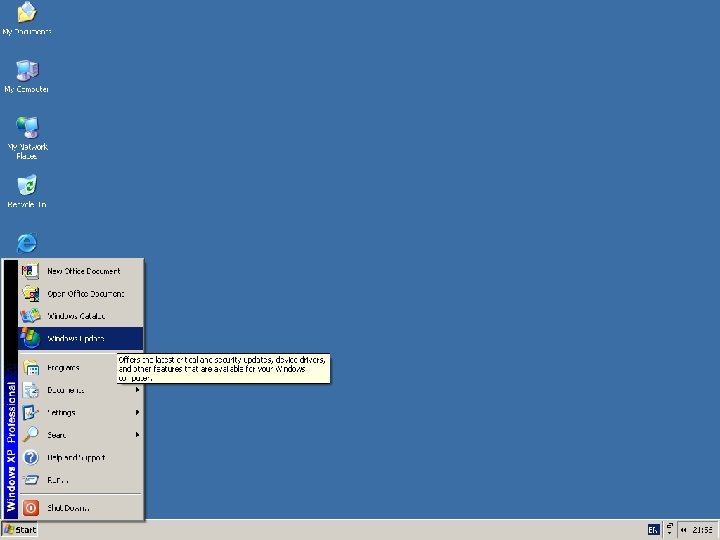Screen dimensions: 720x540
Task: Click the taskbar clock
Action: coord(703,530)
